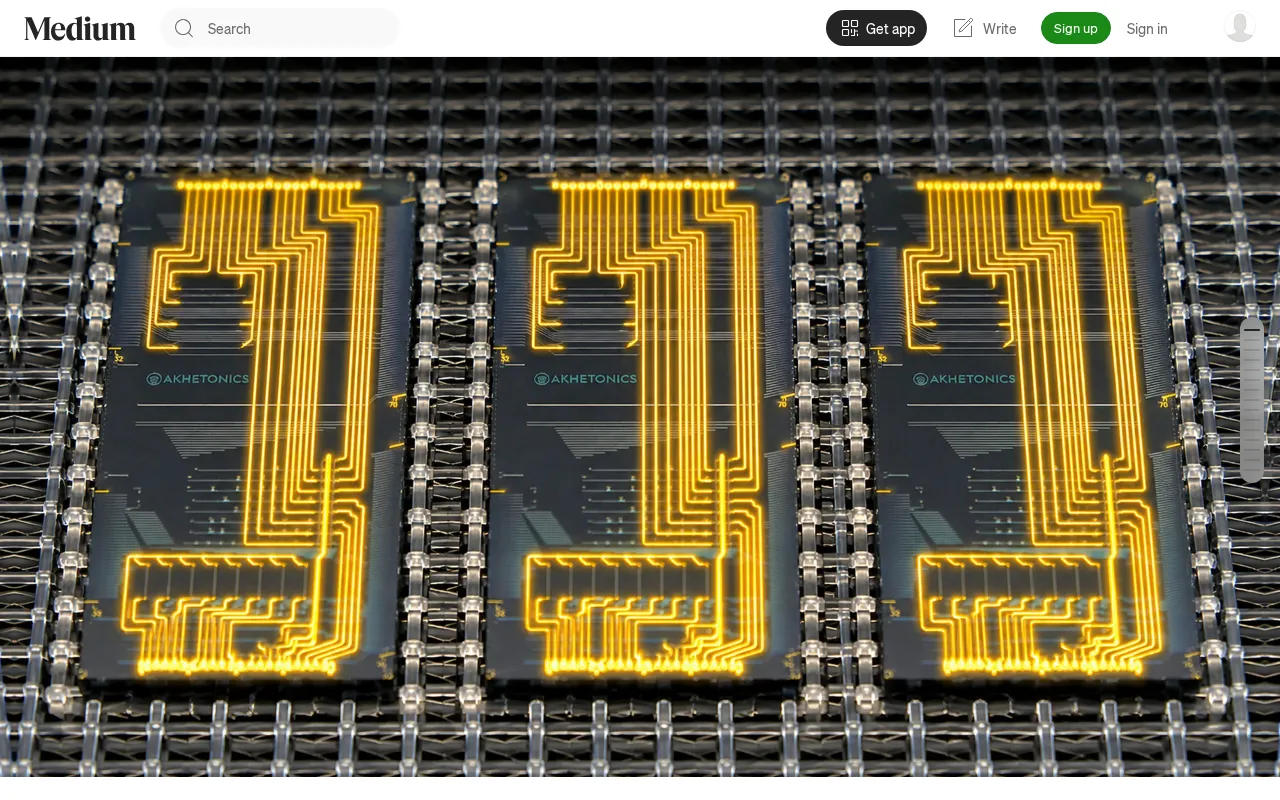The width and height of the screenshot is (1280, 800).
Task: Open the Akhetonics chips hero image
Action: click(x=640, y=417)
